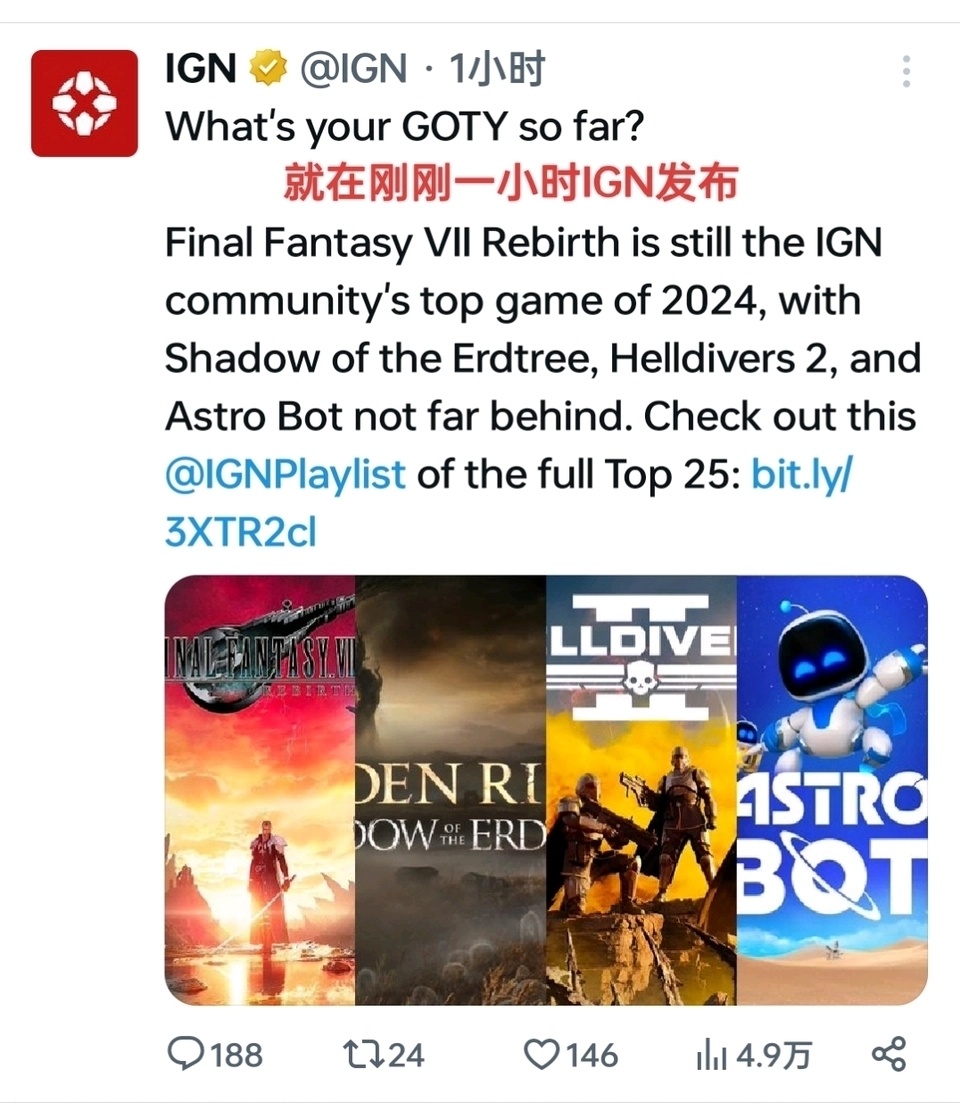Open Astro Bot cover image

(832, 790)
